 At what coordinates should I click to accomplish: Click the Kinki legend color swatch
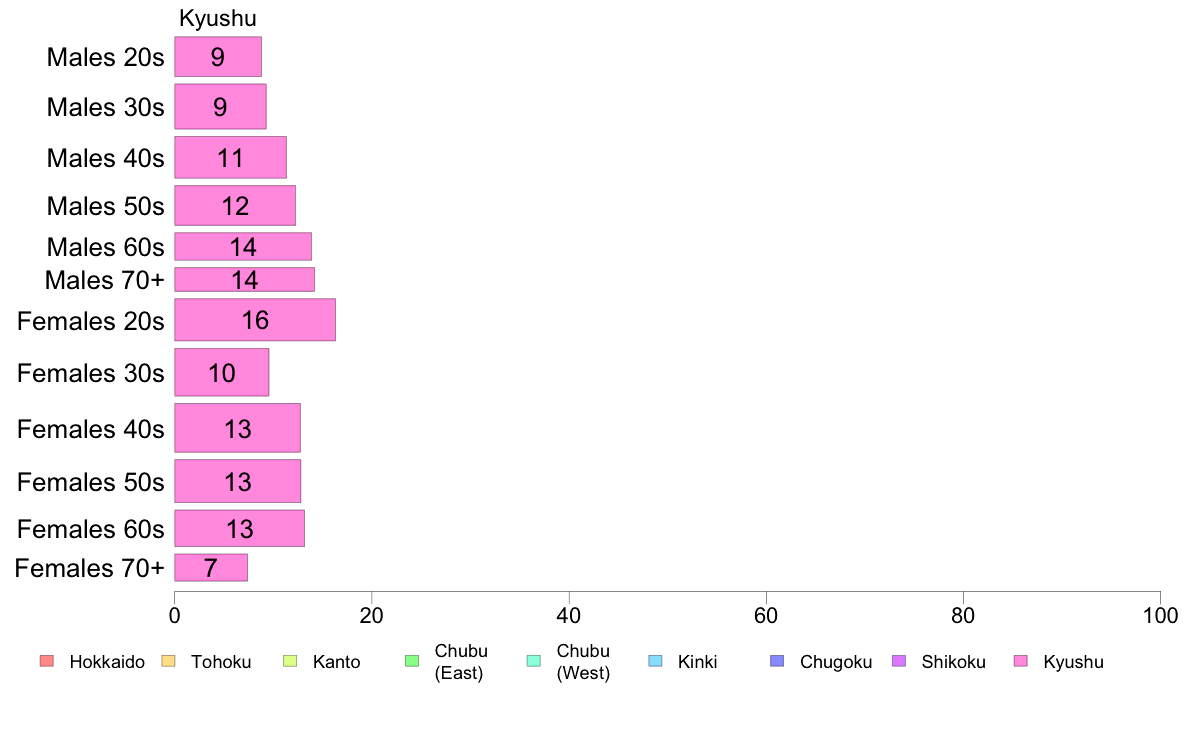click(x=655, y=661)
